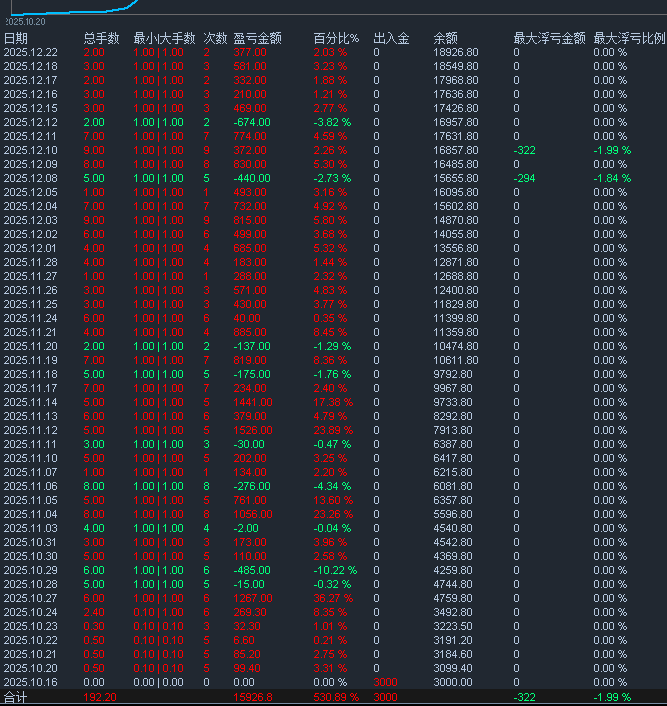The image size is (667, 706).
Task: Select the 2025.12.22 date row
Action: click(30, 52)
